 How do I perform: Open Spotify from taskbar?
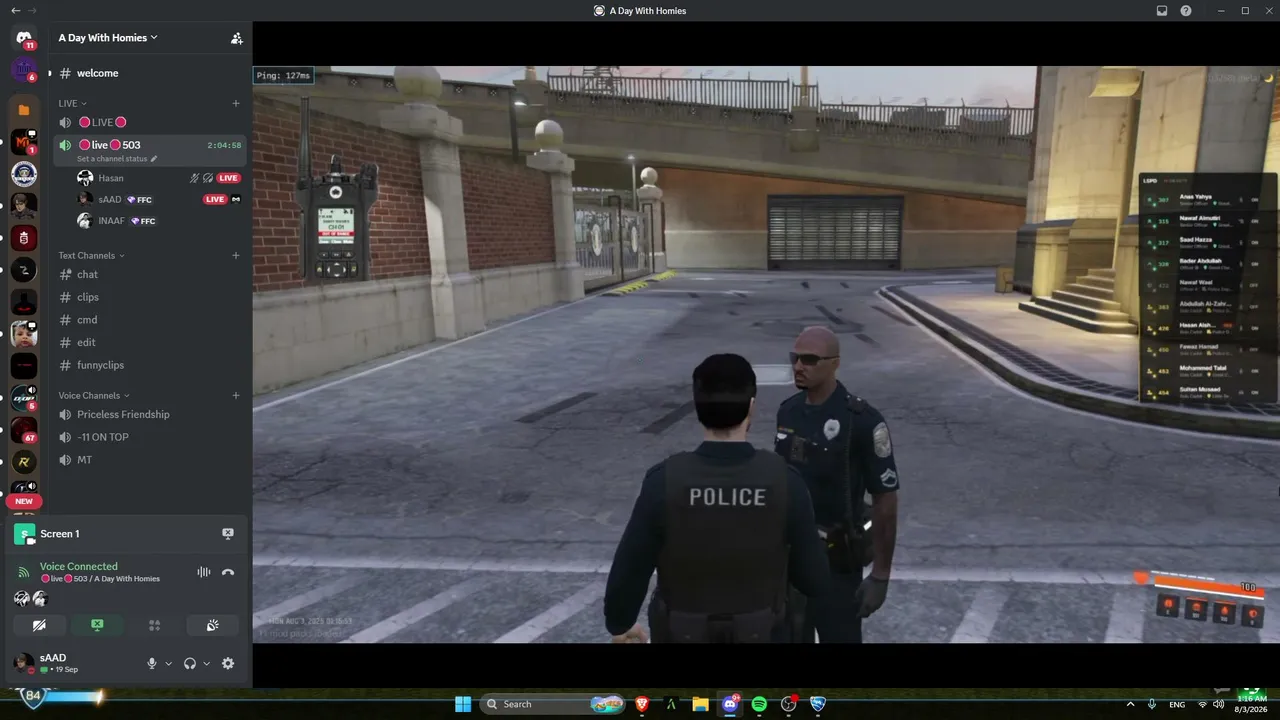(x=759, y=704)
